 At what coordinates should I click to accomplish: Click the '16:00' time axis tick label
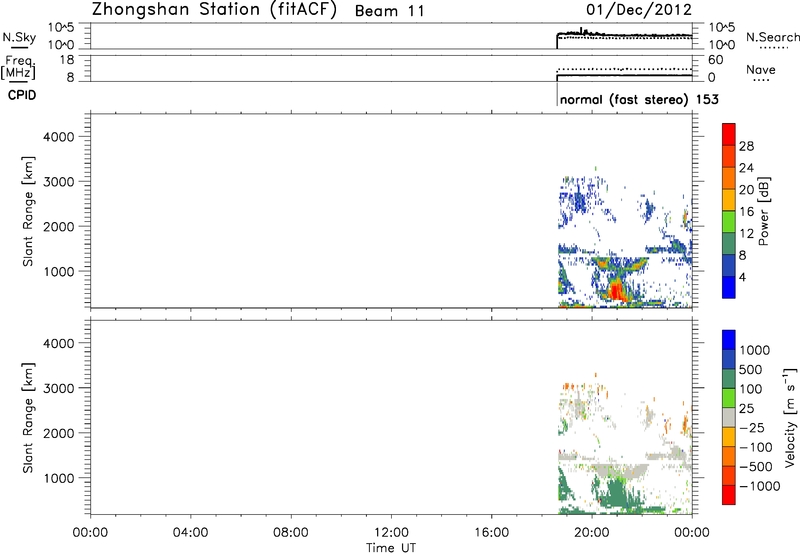[x=491, y=533]
